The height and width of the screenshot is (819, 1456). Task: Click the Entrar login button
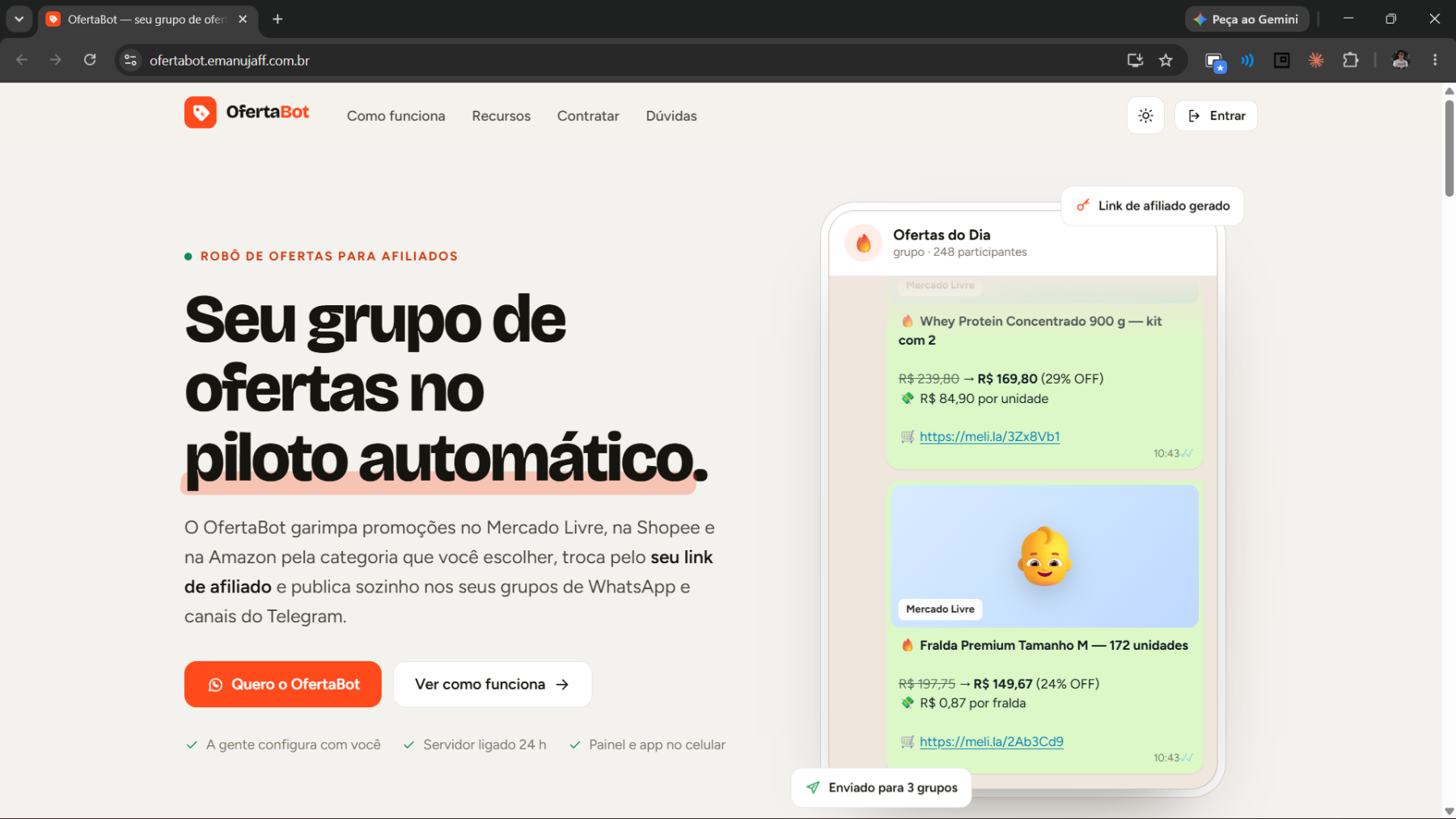(1216, 116)
